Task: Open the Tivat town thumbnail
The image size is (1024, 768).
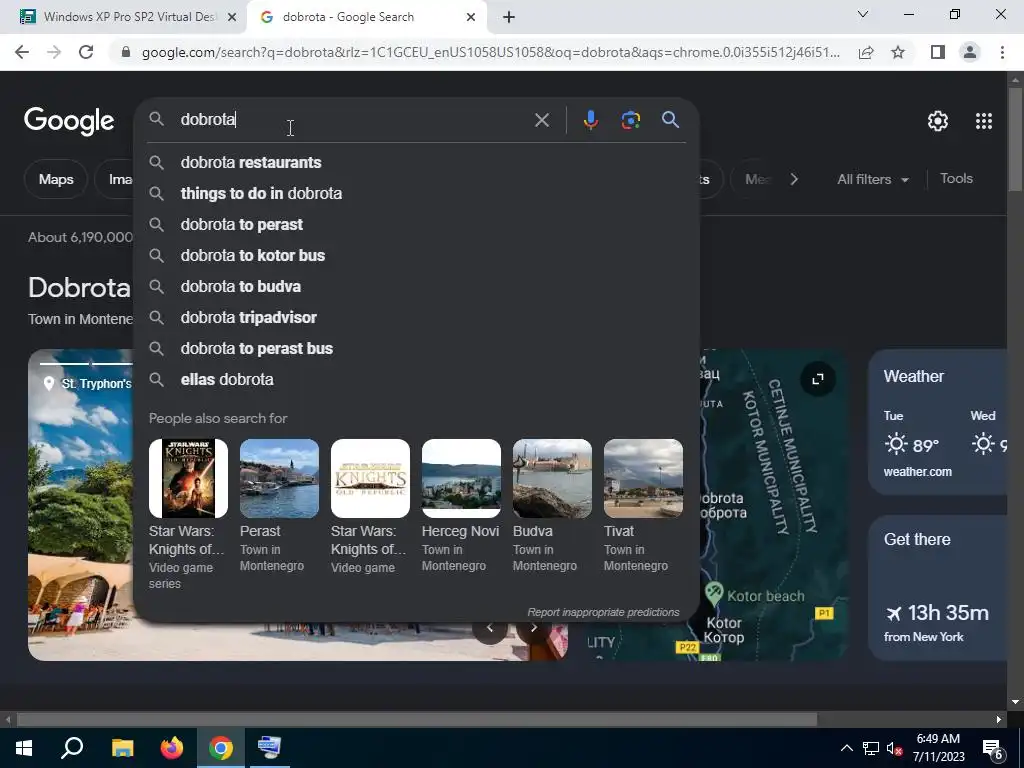Action: (643, 478)
